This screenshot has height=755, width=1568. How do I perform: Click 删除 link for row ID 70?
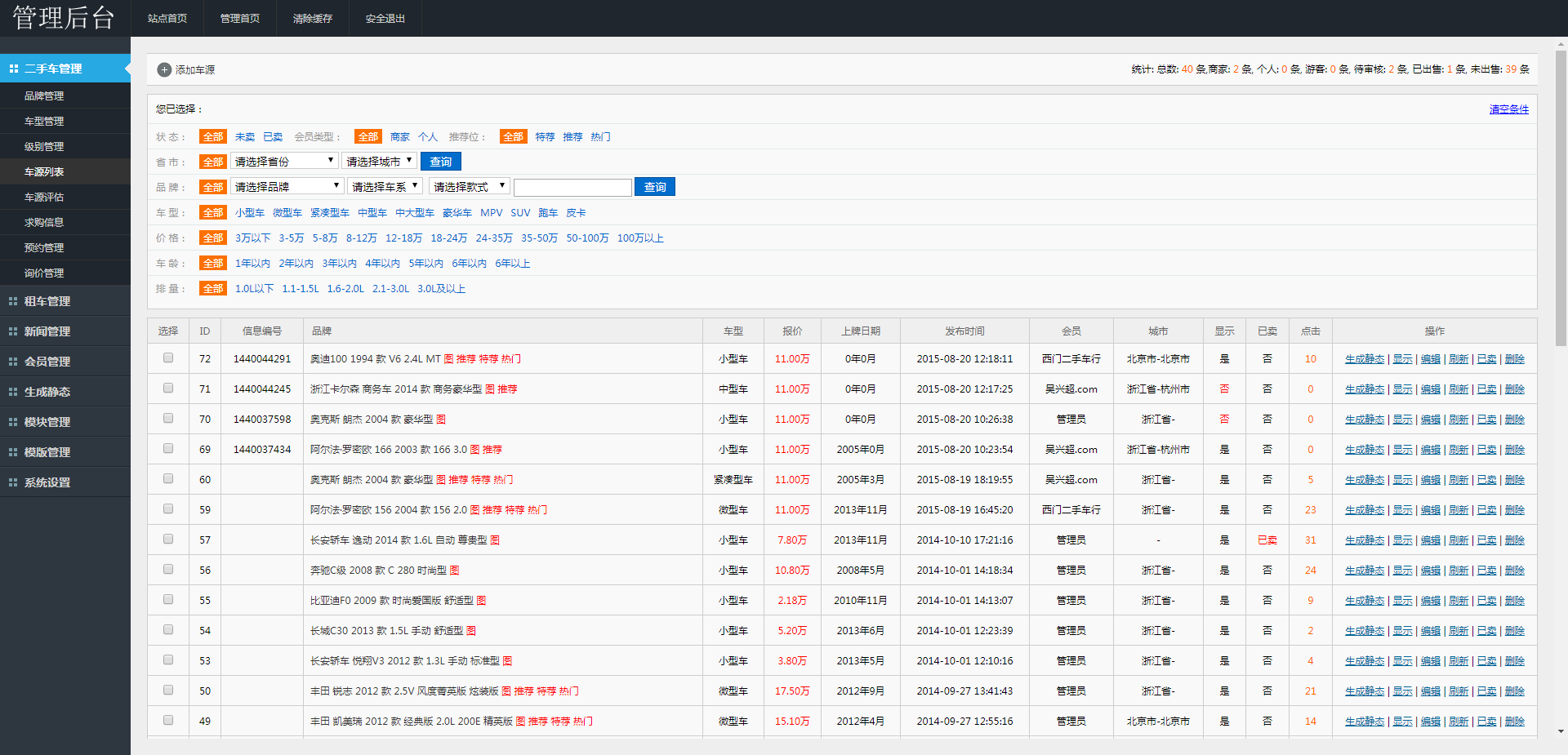point(1515,420)
